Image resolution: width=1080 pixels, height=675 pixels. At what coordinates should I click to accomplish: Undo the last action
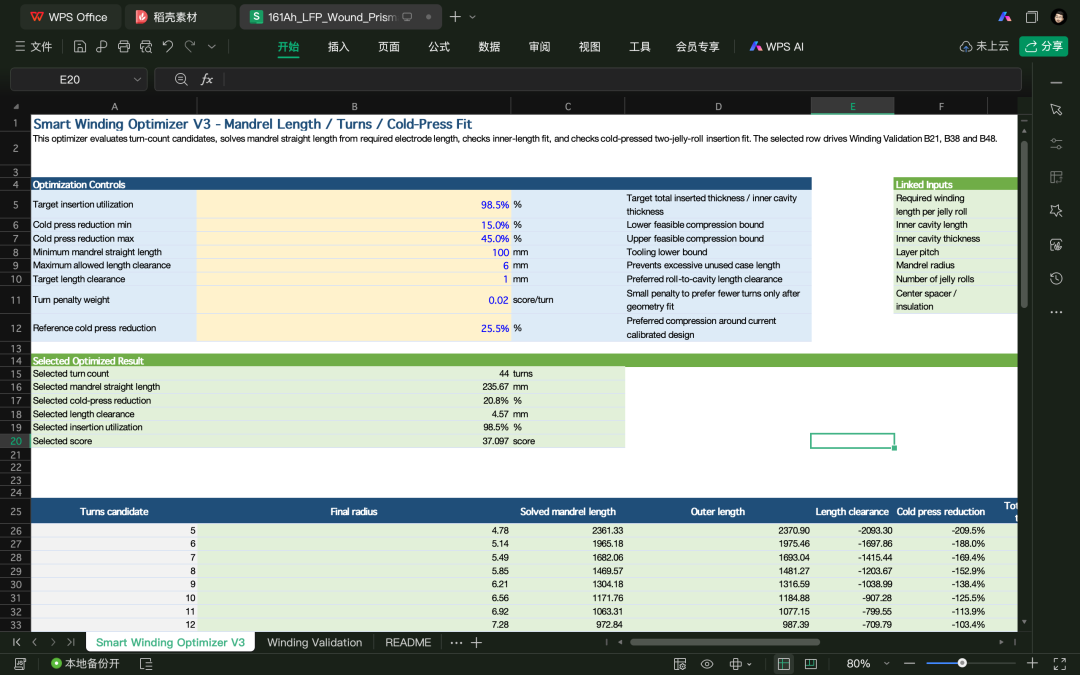[x=167, y=46]
